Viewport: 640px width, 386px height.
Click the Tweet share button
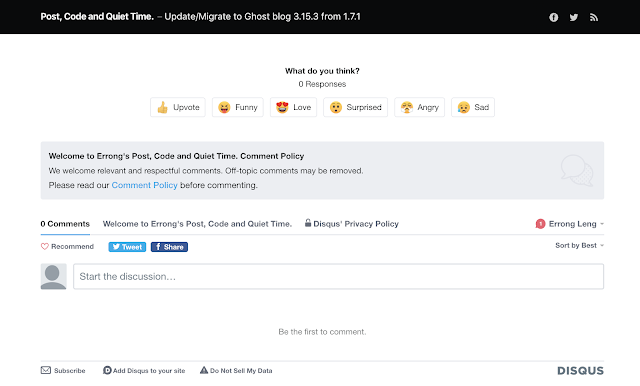[127, 247]
